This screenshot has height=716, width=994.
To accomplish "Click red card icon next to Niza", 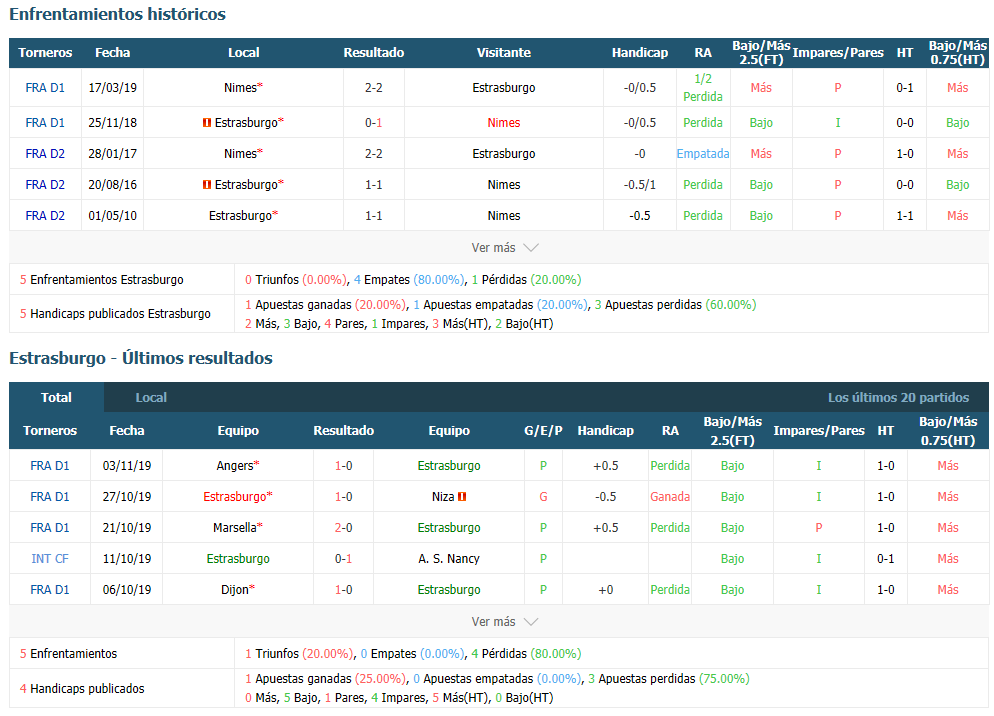I will click(462, 497).
